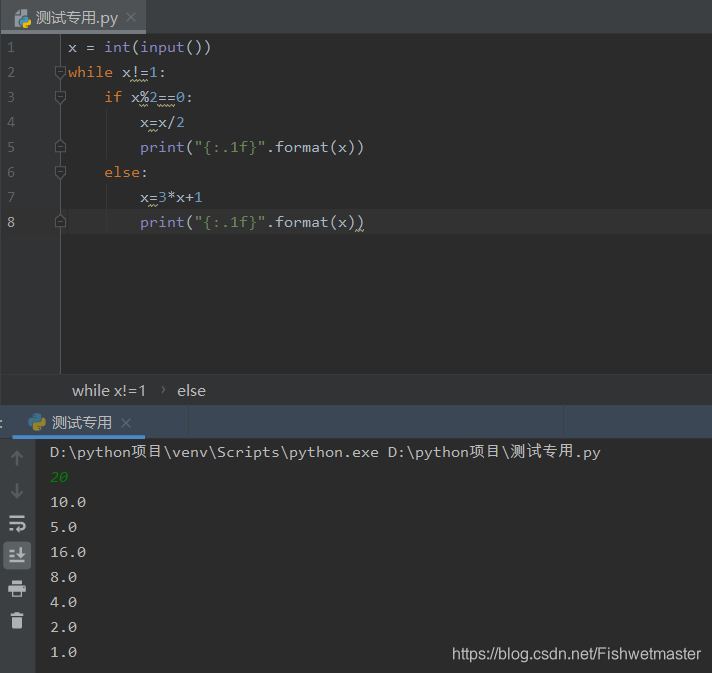Open the 测试专用.py editor tab

73,17
